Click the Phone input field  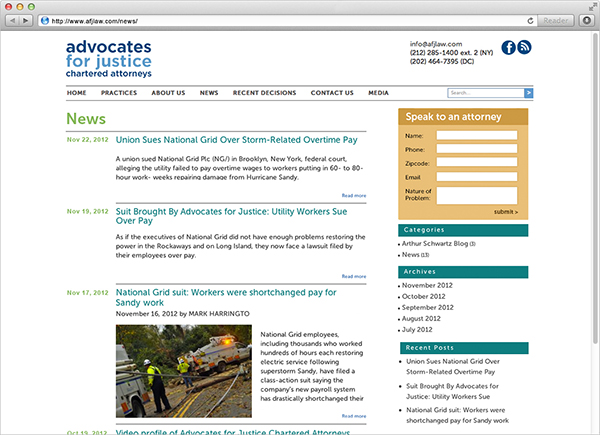click(477, 149)
